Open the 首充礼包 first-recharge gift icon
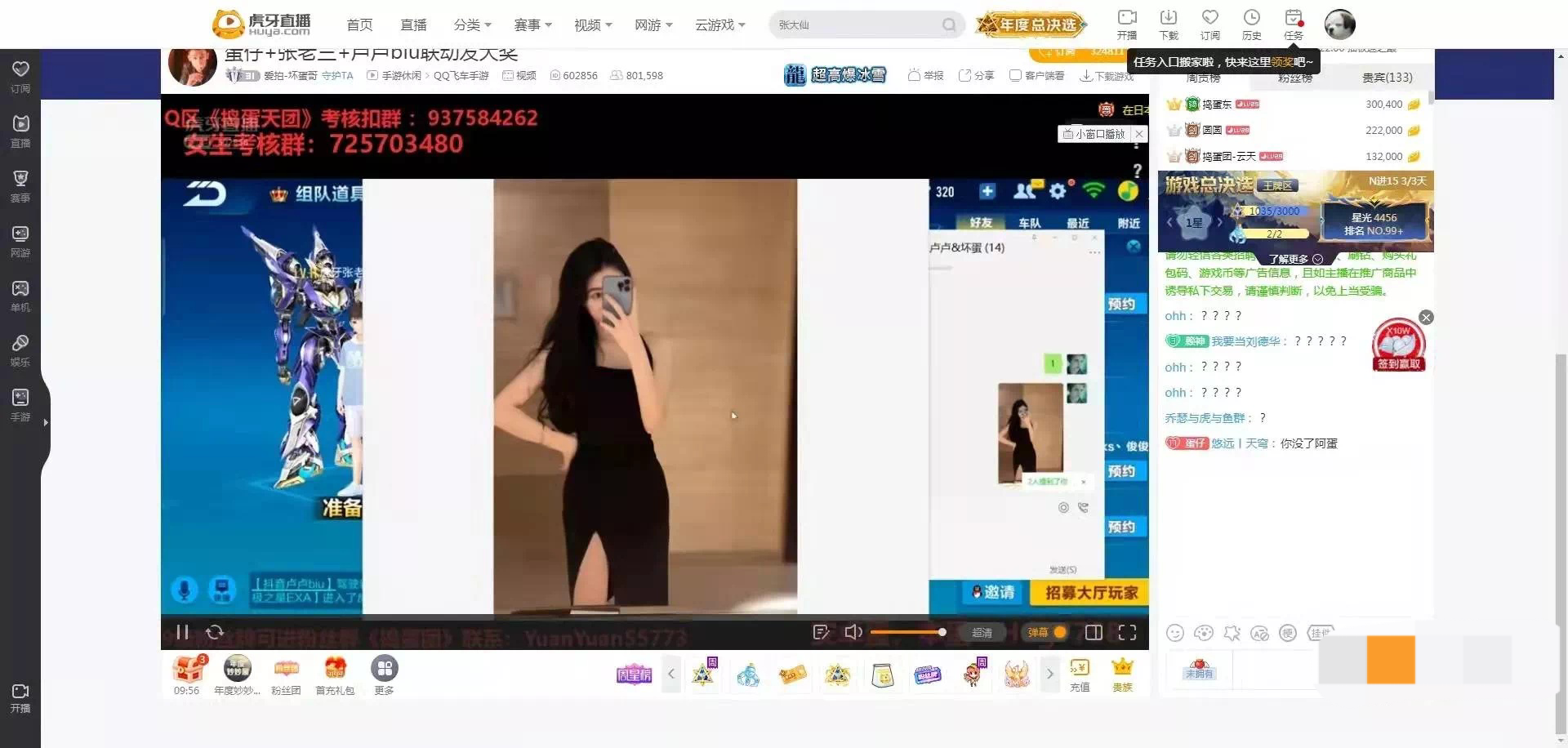This screenshot has width=1568, height=748. [335, 668]
